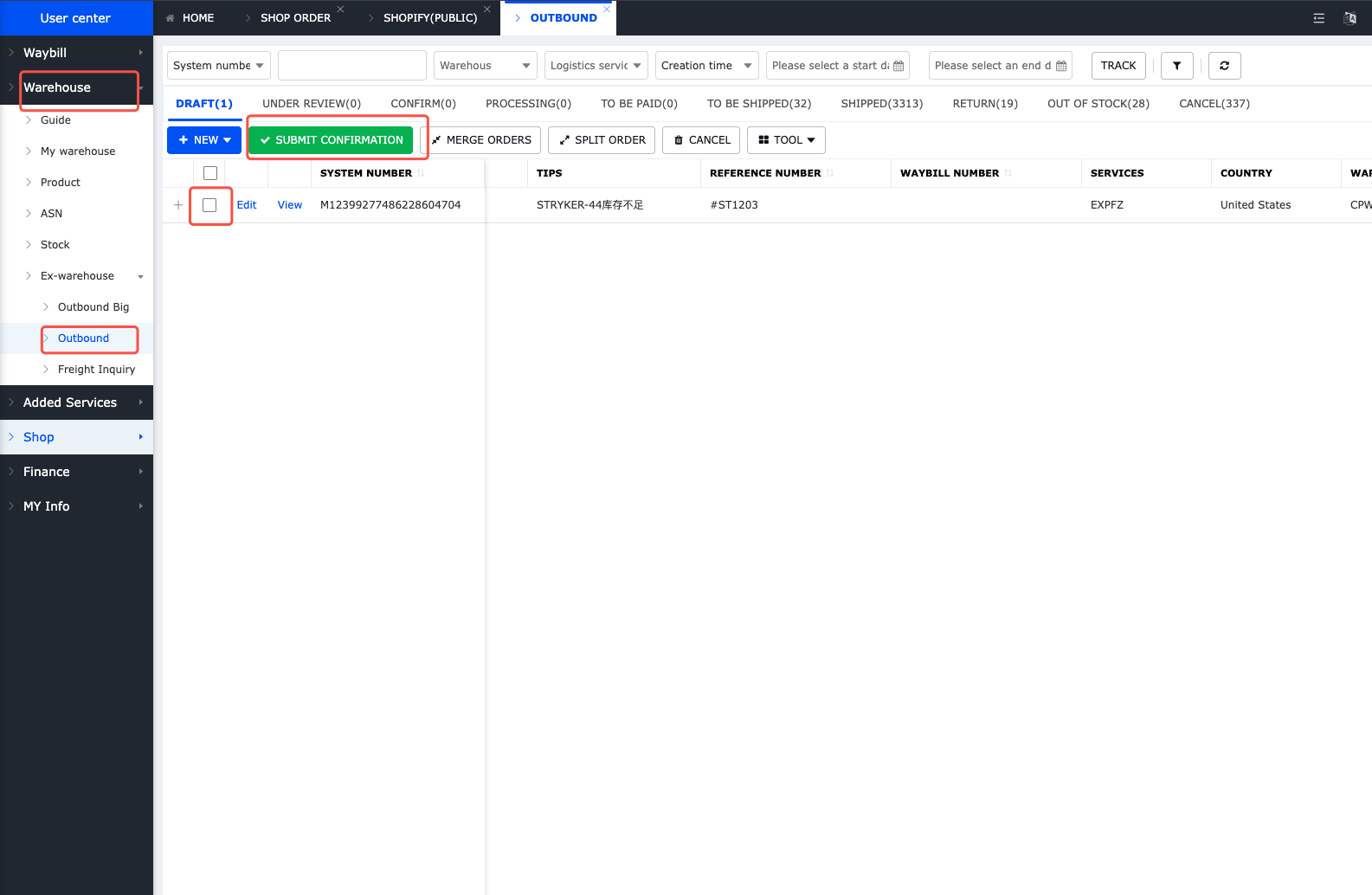Sort by SYSTEM NUMBER column
The image size is (1372, 895).
421,173
